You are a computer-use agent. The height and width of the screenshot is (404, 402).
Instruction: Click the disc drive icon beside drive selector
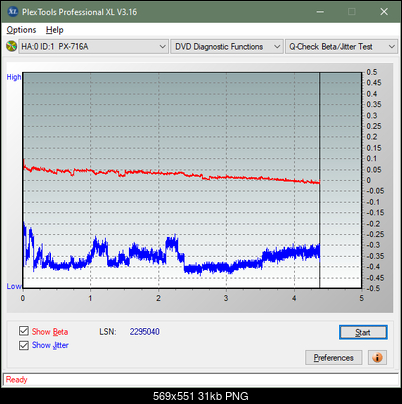coord(11,46)
